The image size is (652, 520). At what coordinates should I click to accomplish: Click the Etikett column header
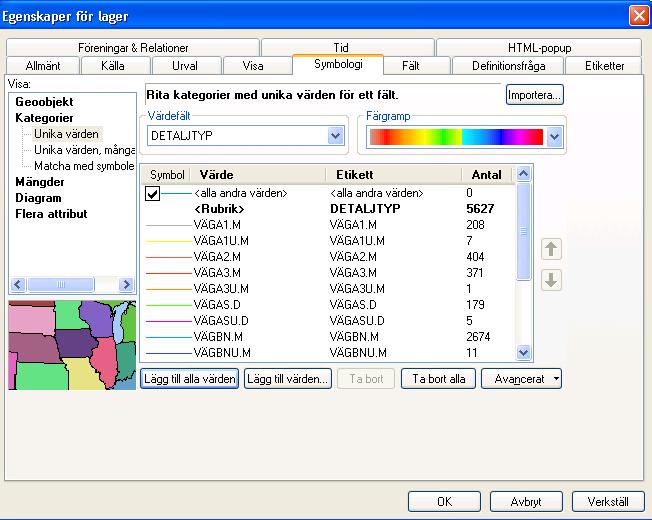tap(394, 175)
